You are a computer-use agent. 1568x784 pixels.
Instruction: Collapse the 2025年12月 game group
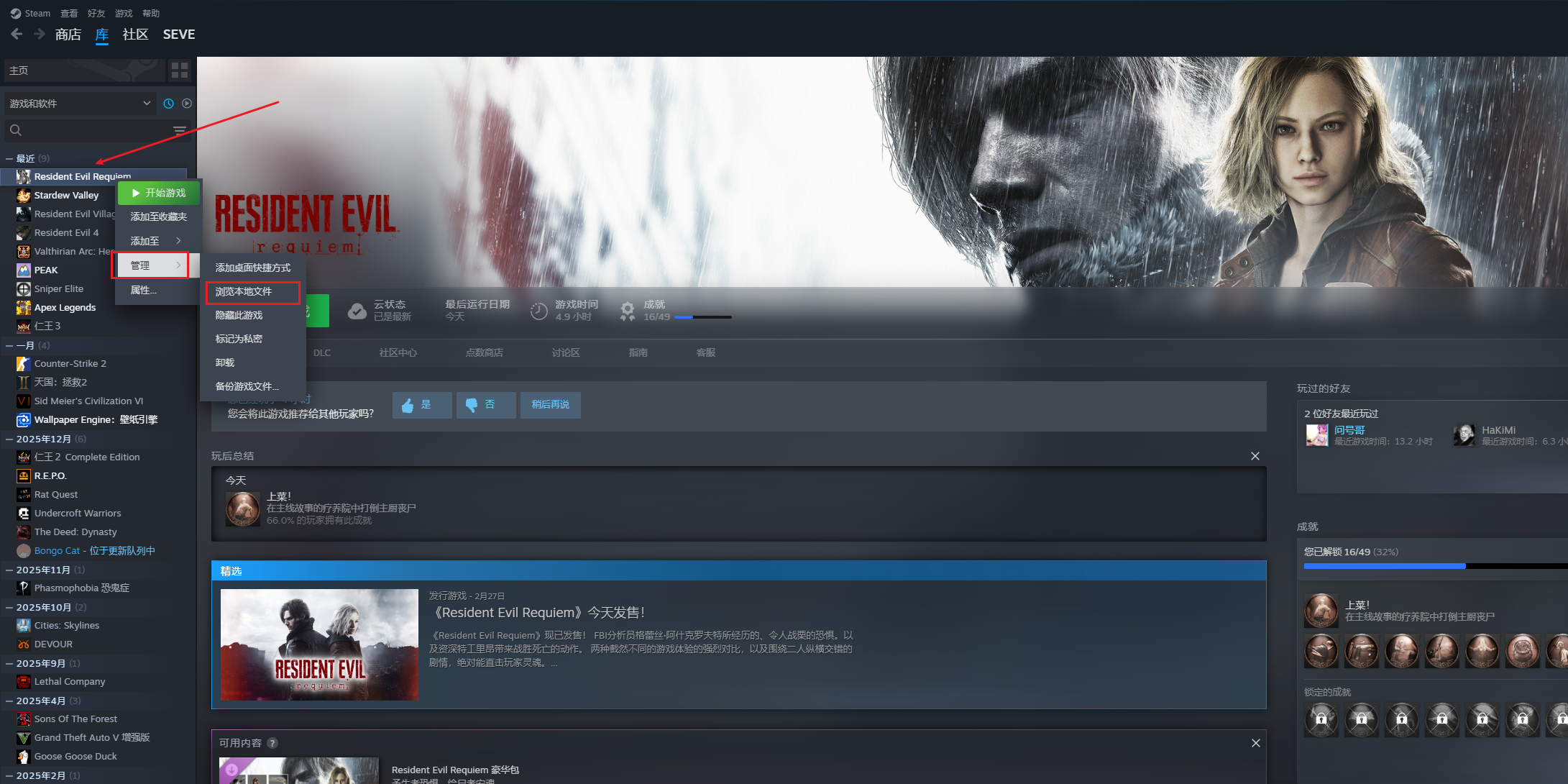coord(9,439)
